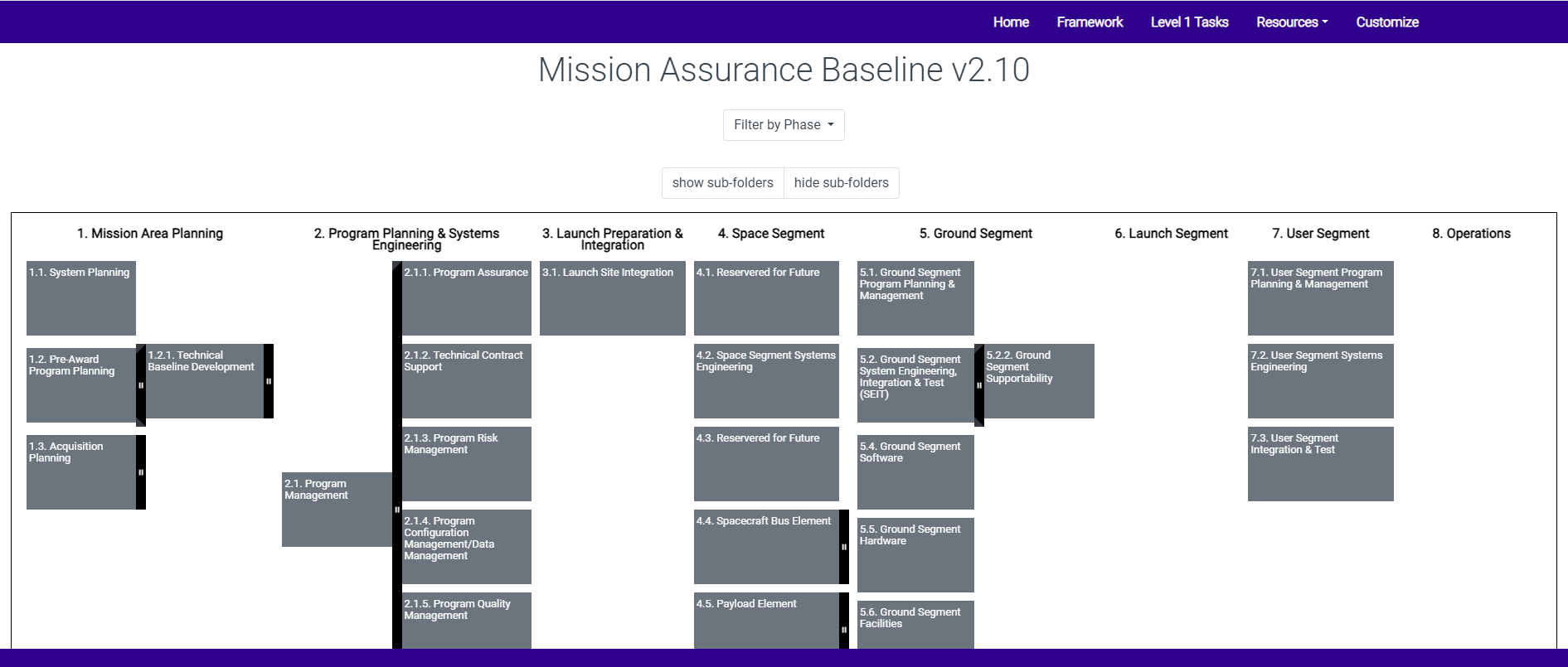The height and width of the screenshot is (667, 1568).
Task: Open 5.5 Ground Segment Hardware box
Action: 915,555
